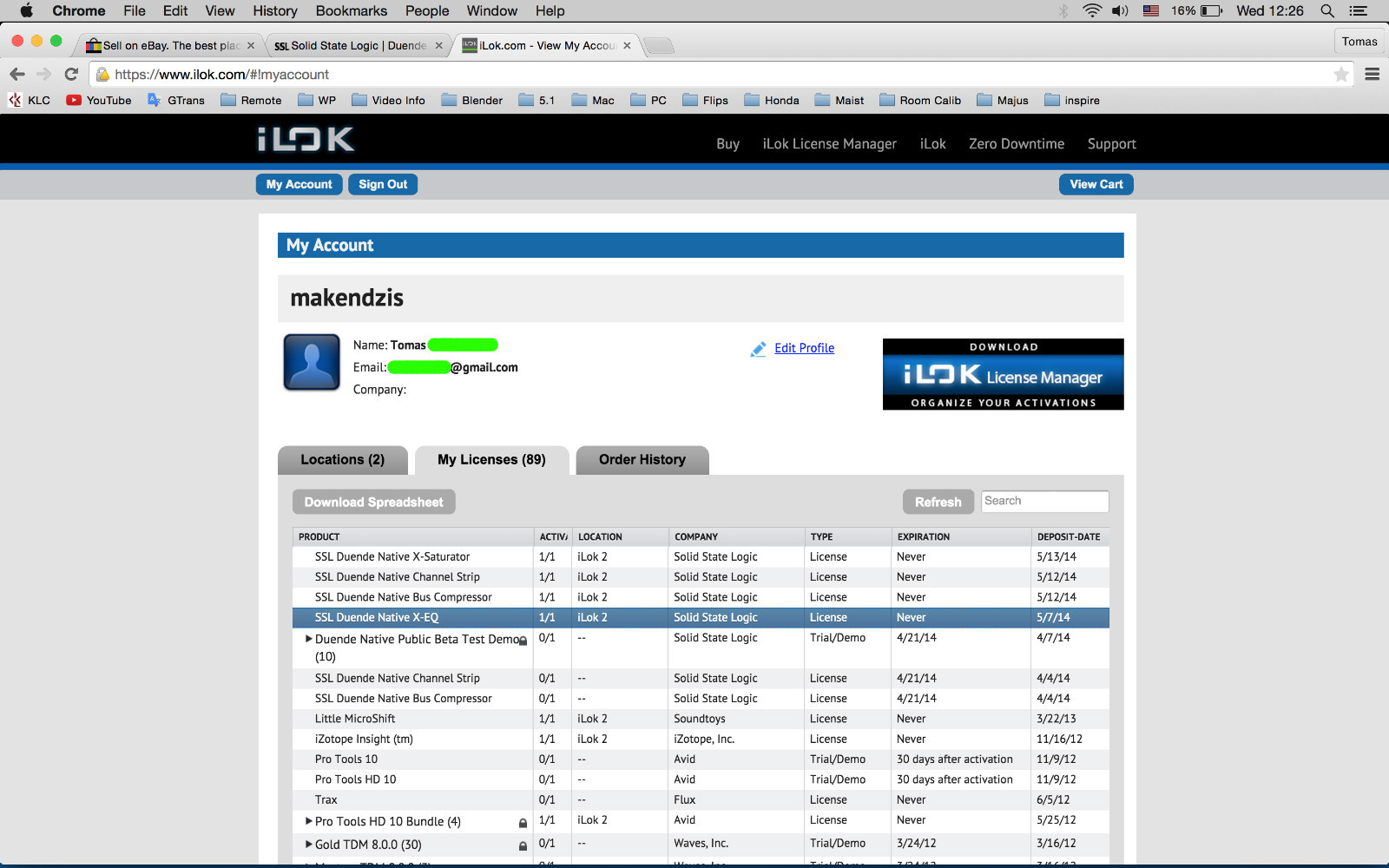Click lock icon on Pro Tools HD 10 Bundle
This screenshot has width=1389, height=868.
pos(523,822)
